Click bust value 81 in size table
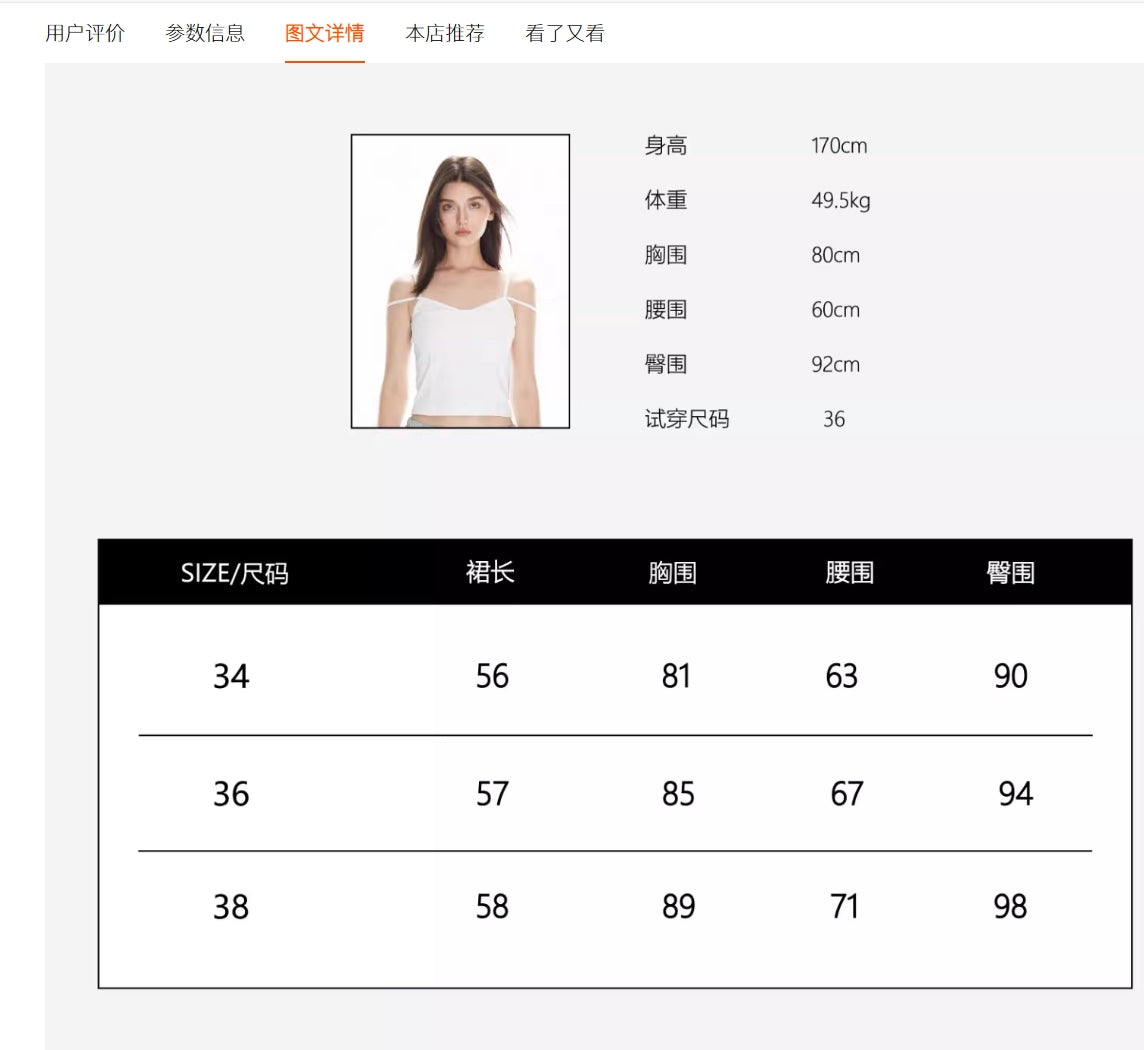This screenshot has height=1050, width=1144. pyautogui.click(x=676, y=677)
